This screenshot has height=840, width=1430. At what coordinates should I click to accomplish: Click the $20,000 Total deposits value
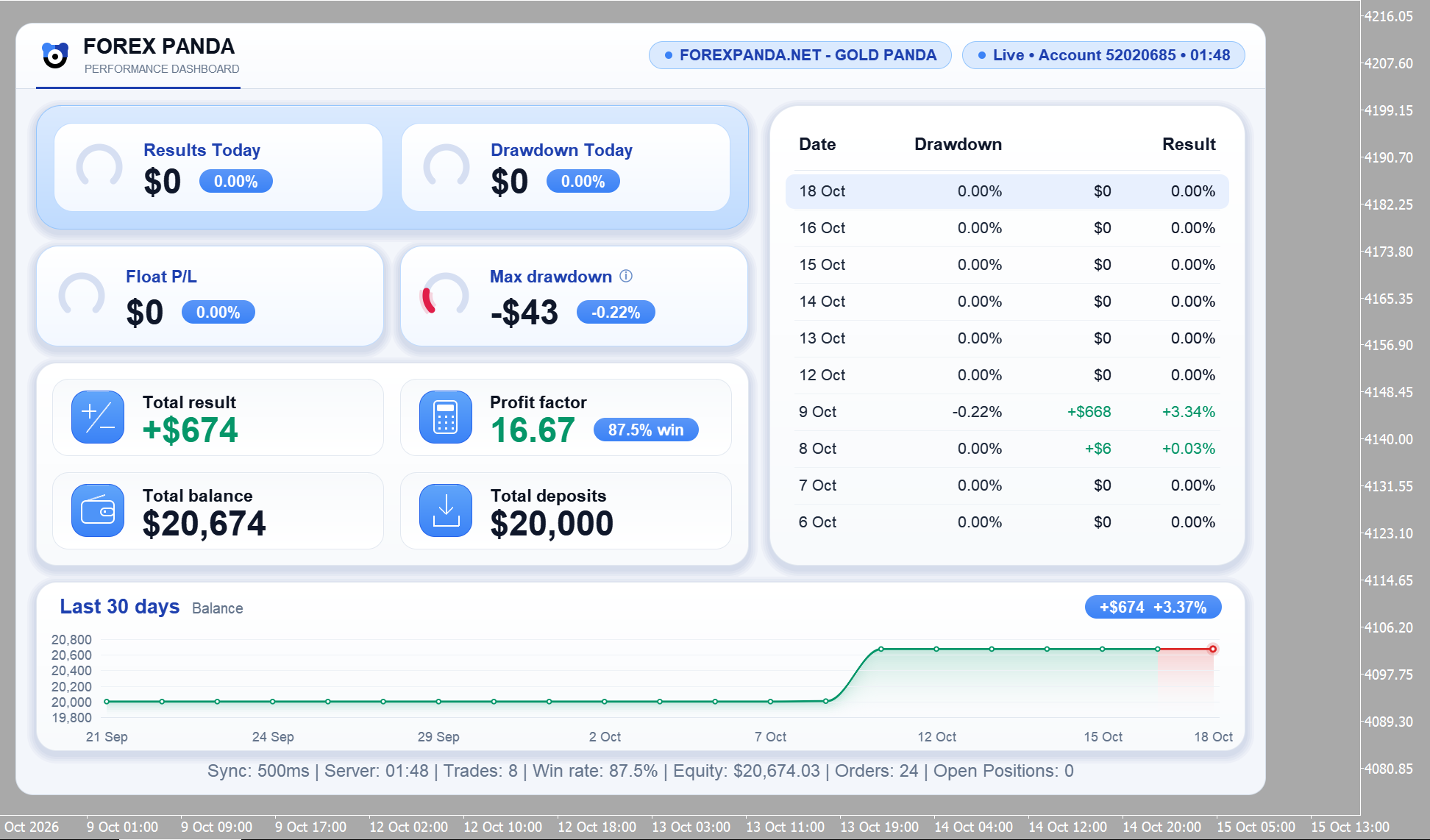(x=552, y=524)
